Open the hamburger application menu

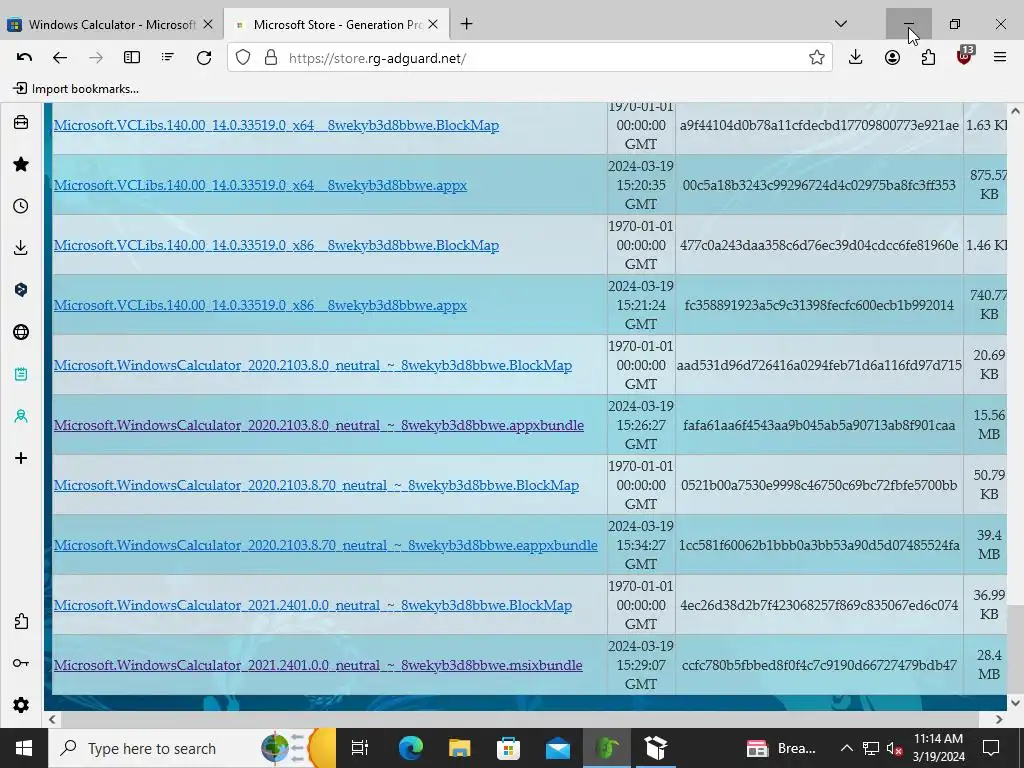coord(1000,57)
